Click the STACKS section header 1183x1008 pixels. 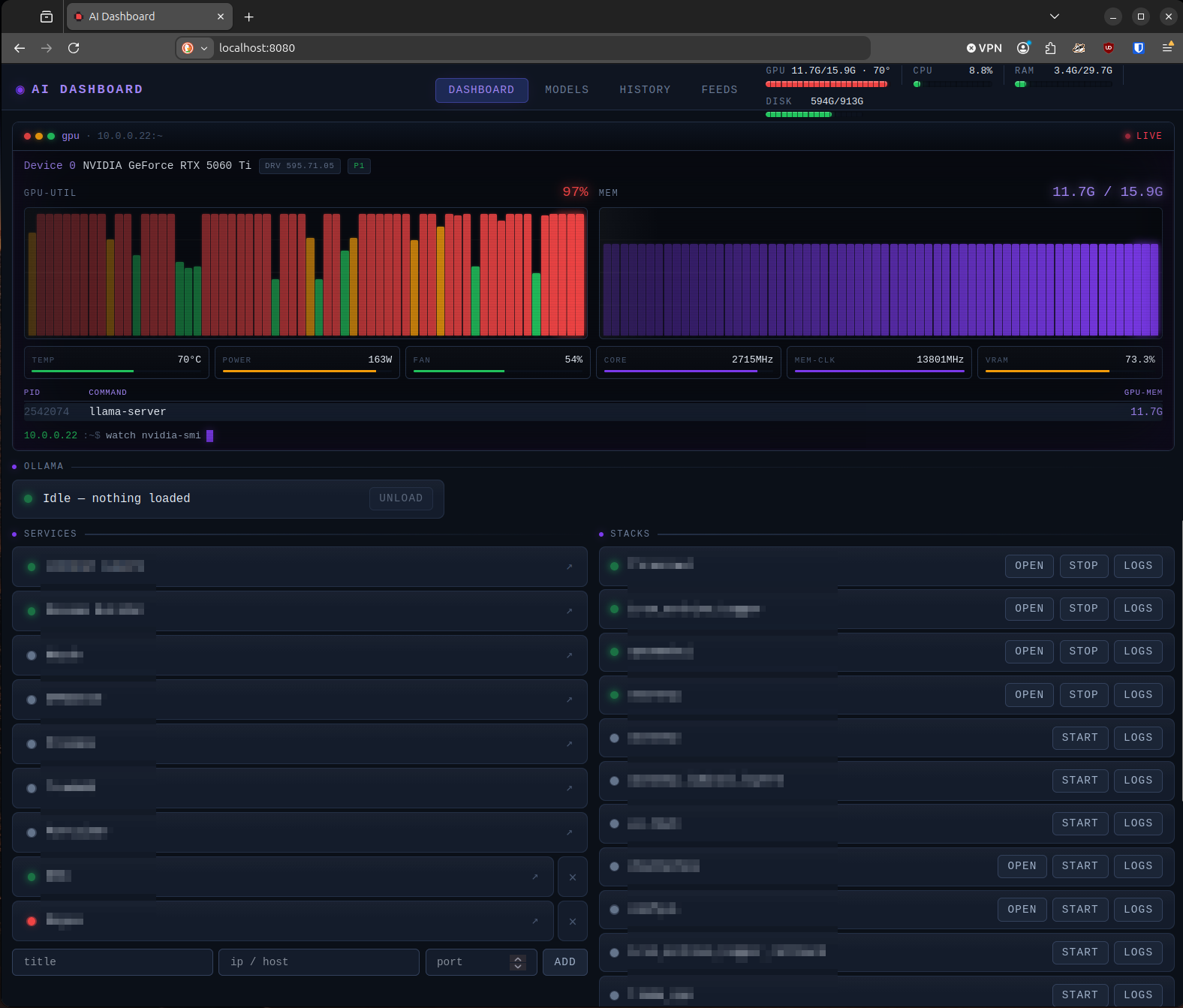pos(630,534)
